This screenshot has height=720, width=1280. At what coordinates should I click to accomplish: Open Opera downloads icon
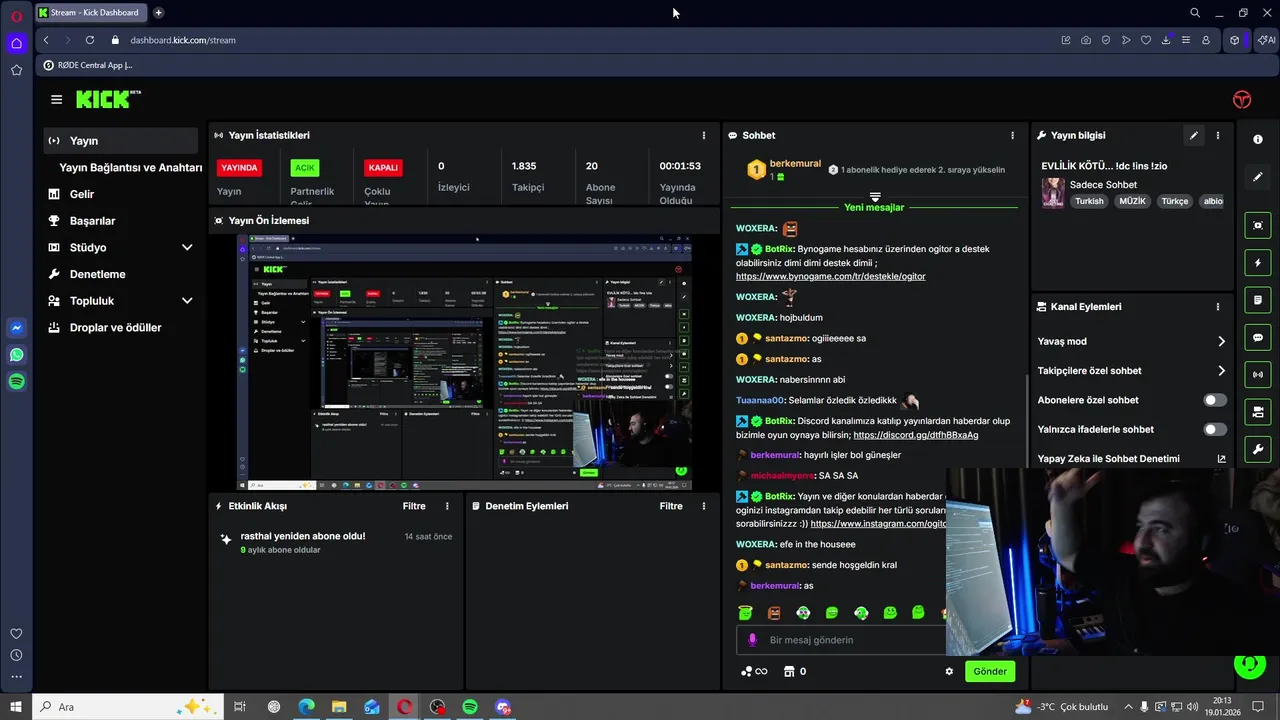pyautogui.click(x=1166, y=40)
